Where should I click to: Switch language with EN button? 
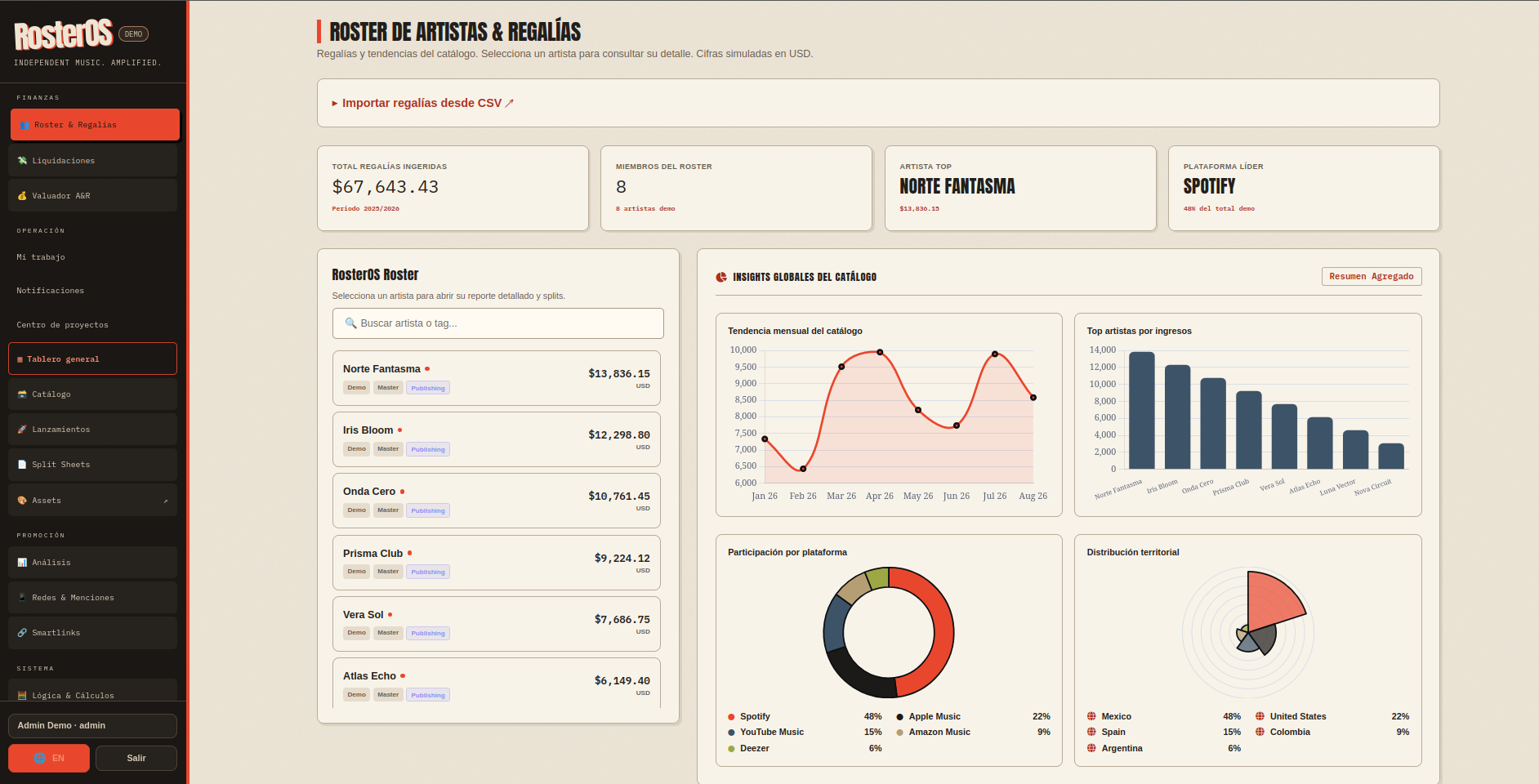49,758
